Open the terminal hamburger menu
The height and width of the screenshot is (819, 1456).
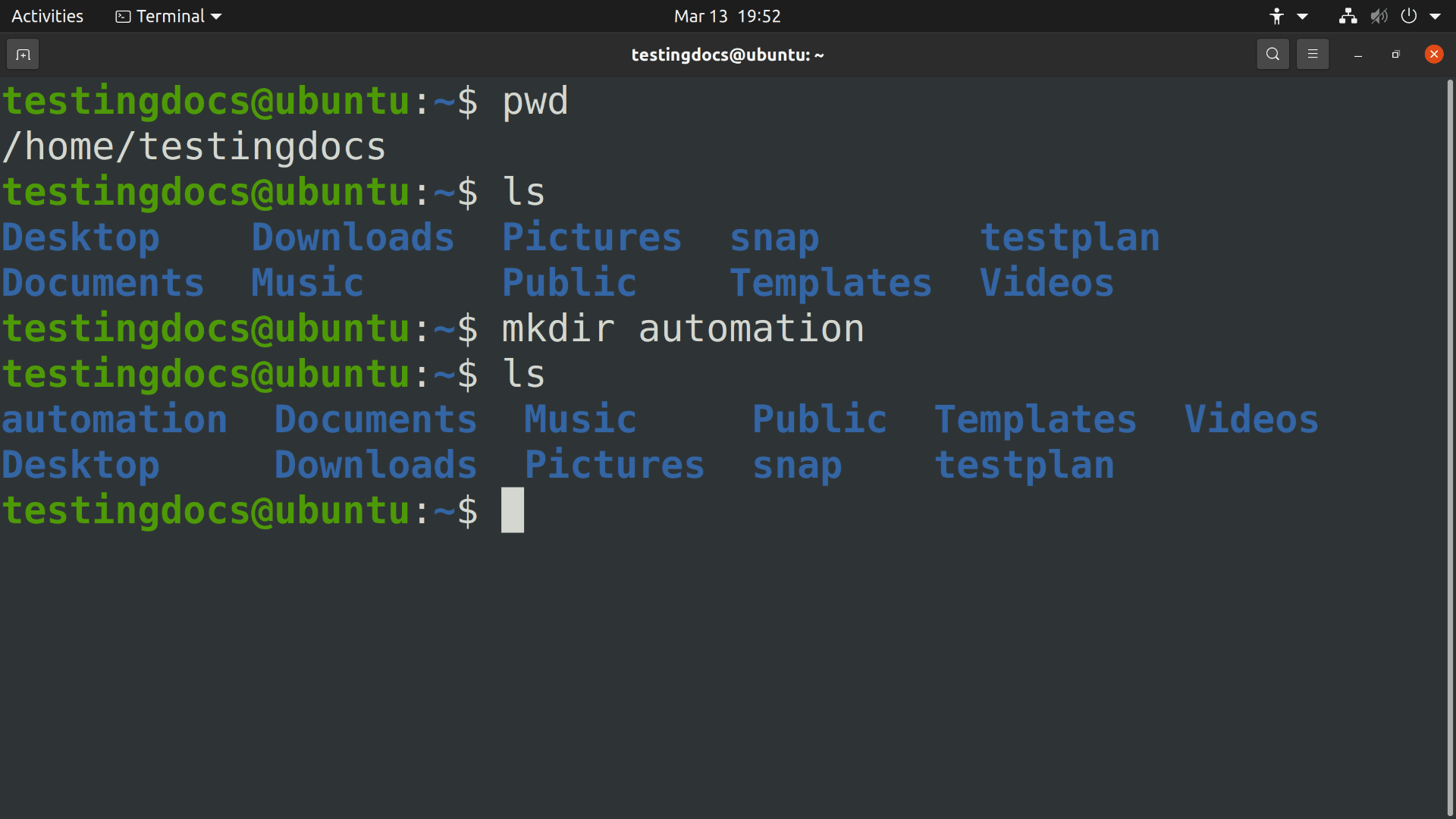(1313, 54)
